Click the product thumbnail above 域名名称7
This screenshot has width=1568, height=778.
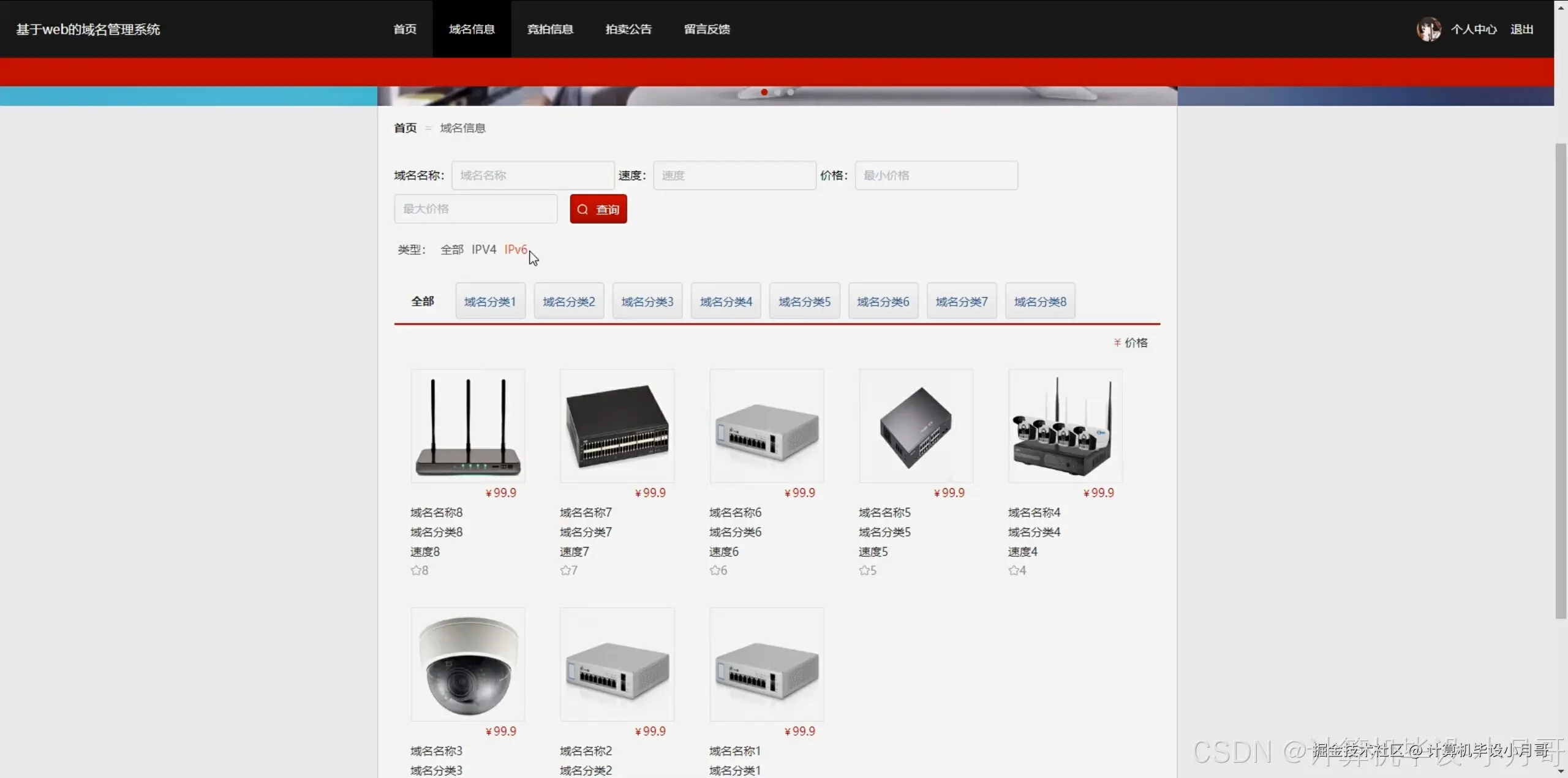click(x=616, y=426)
